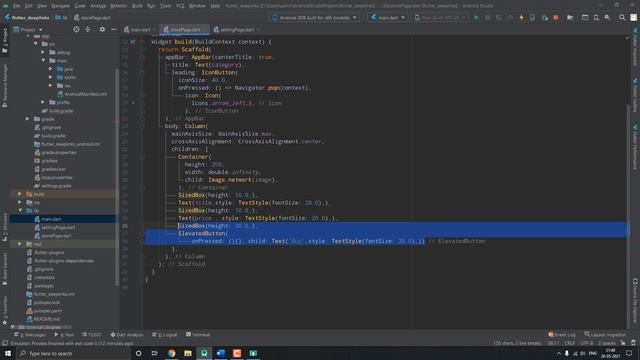The width and height of the screenshot is (640, 360).
Task: Expand the build folder in project tree
Action: 20,194
